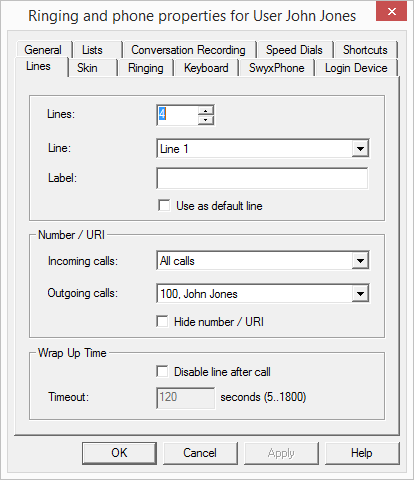Open the Login Device tab

356,68
